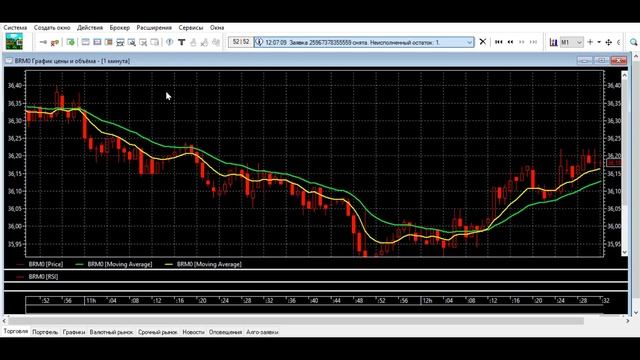Open the Брокер menu
640x360 pixels.
(120, 27)
